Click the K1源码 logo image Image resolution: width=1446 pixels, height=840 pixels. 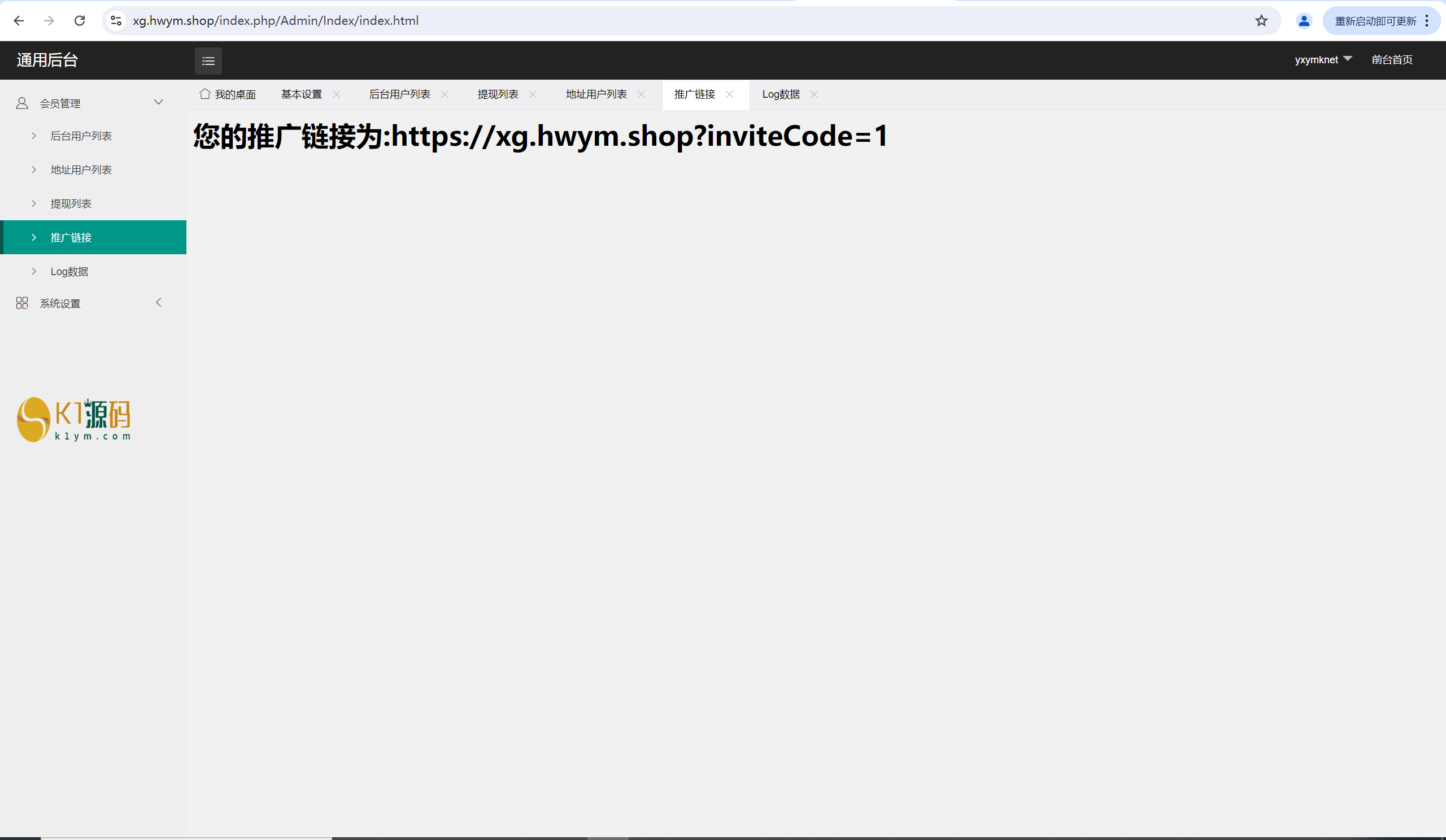click(x=73, y=419)
